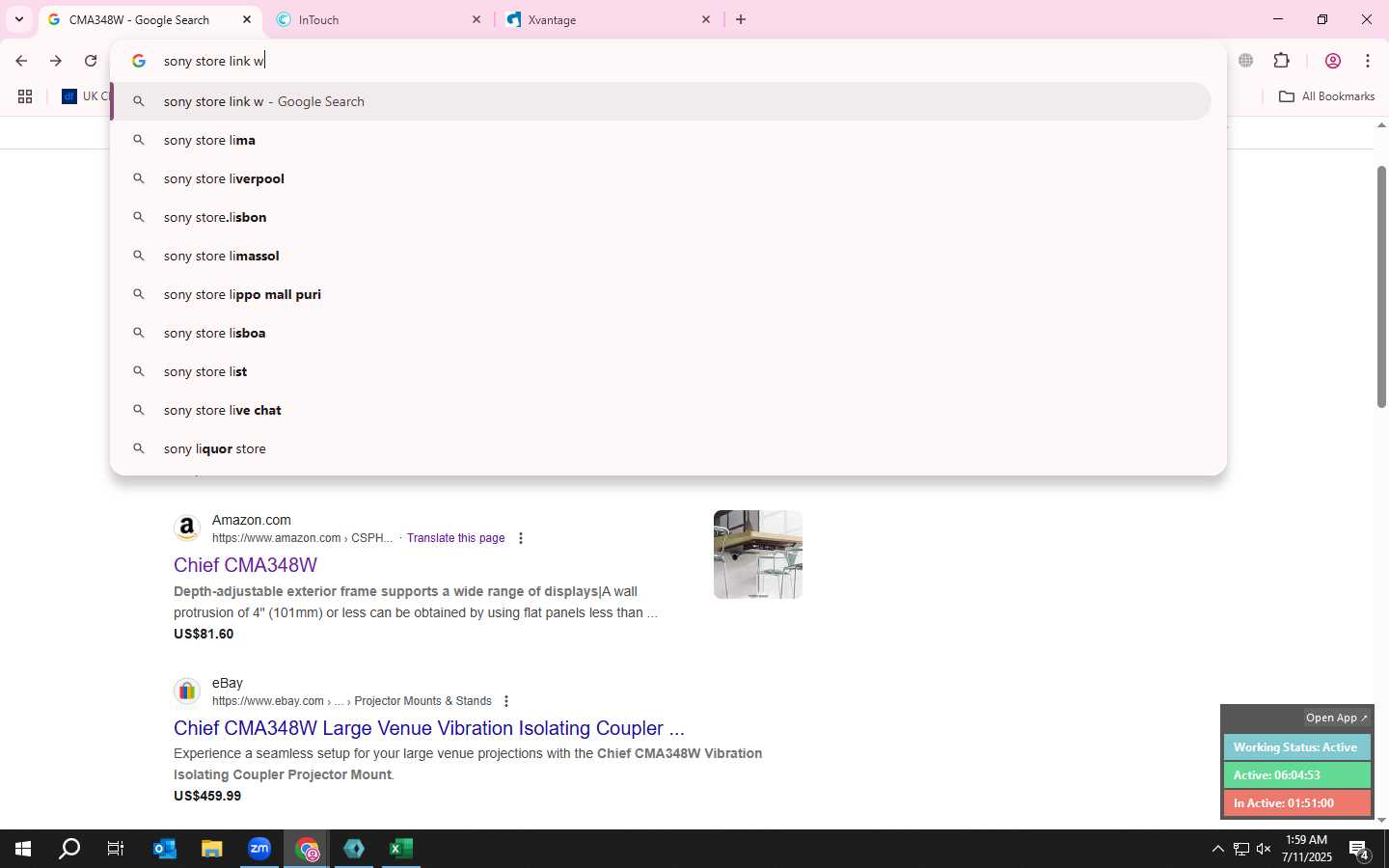Click 'Open App' in the tracker widget
Image resolution: width=1389 pixels, height=868 pixels.
tap(1337, 718)
